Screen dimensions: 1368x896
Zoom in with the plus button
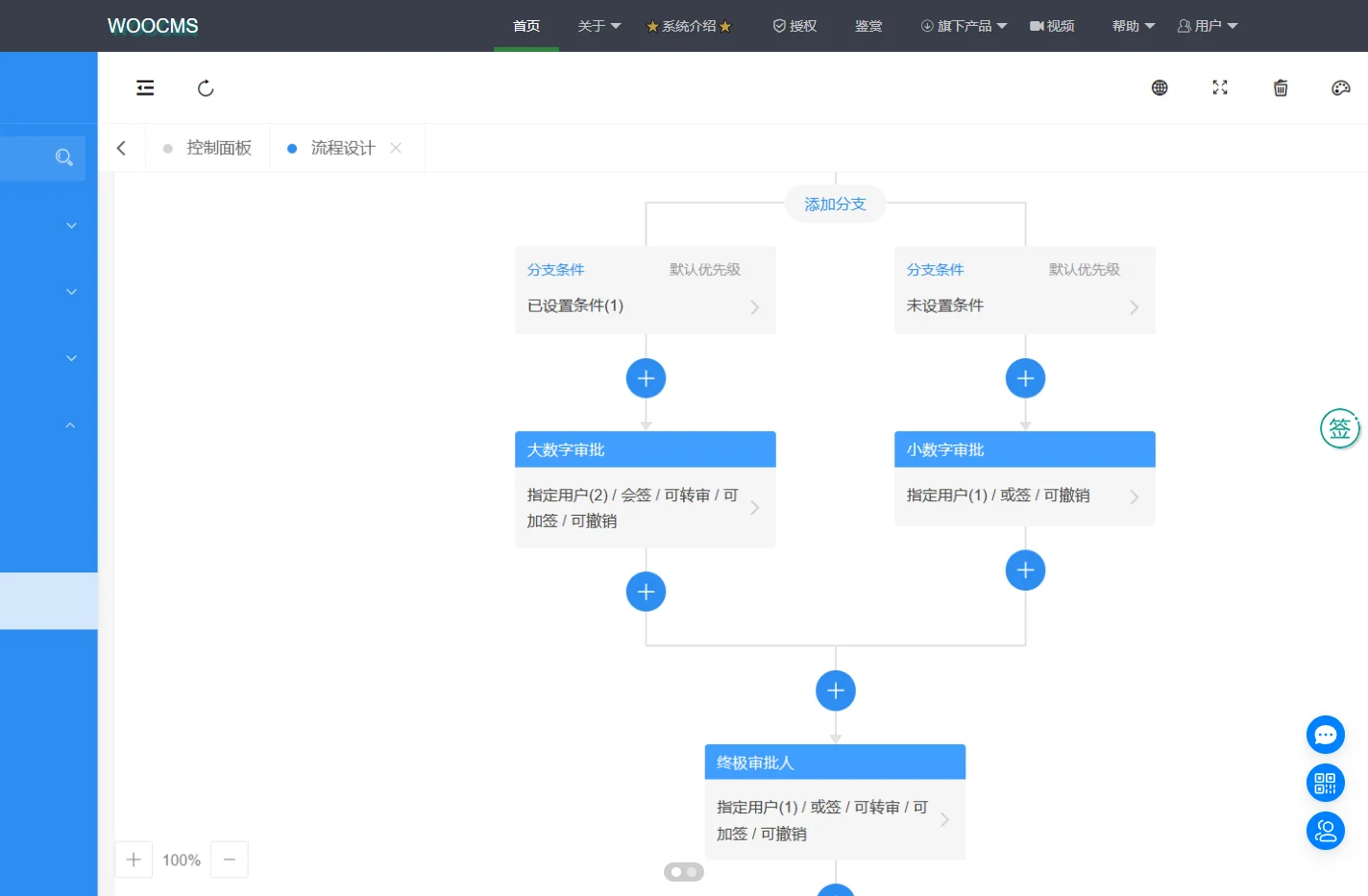(x=134, y=860)
